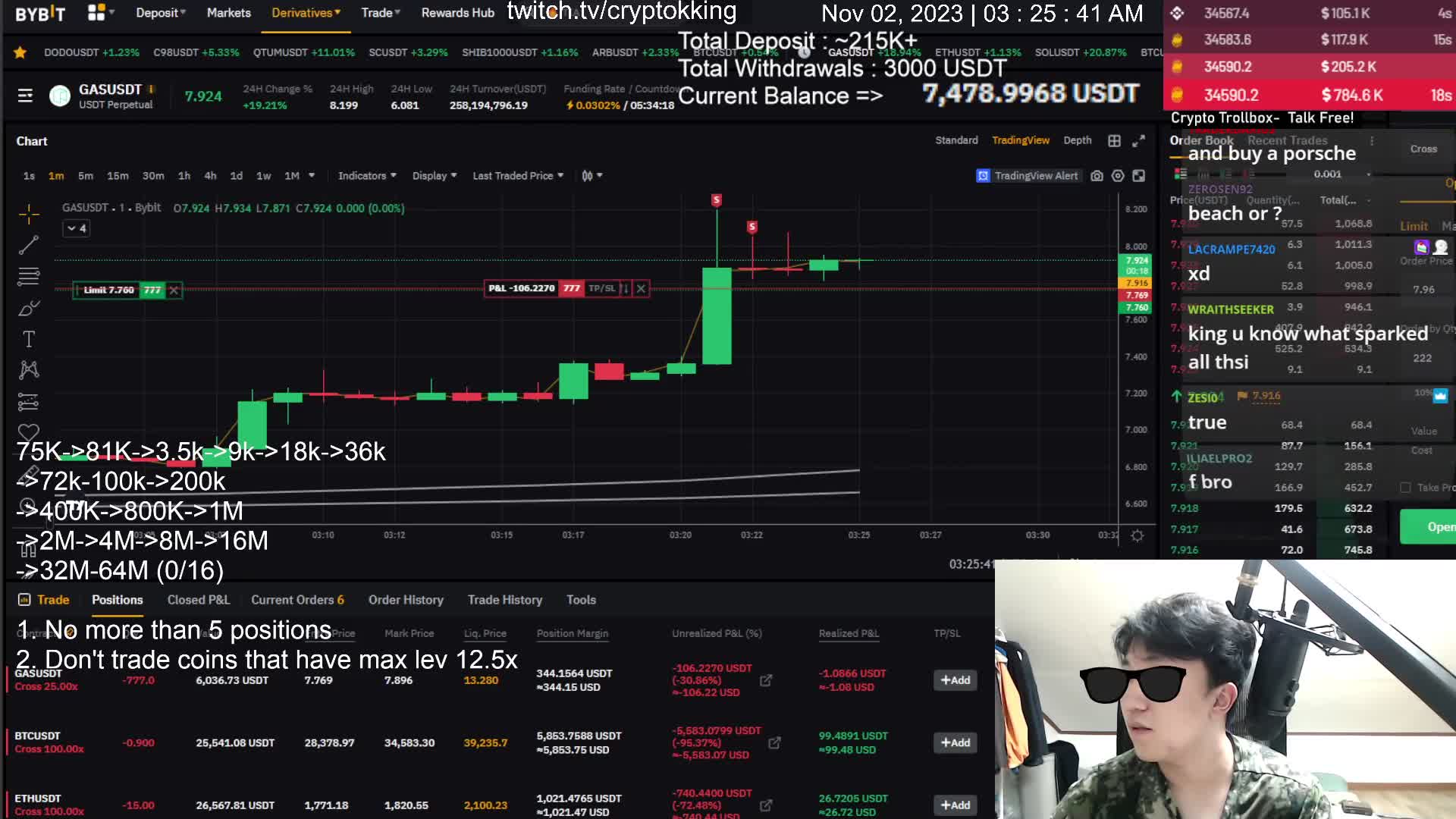This screenshot has width=1456, height=819.
Task: Switch chart view to Depth
Action: pos(1078,140)
